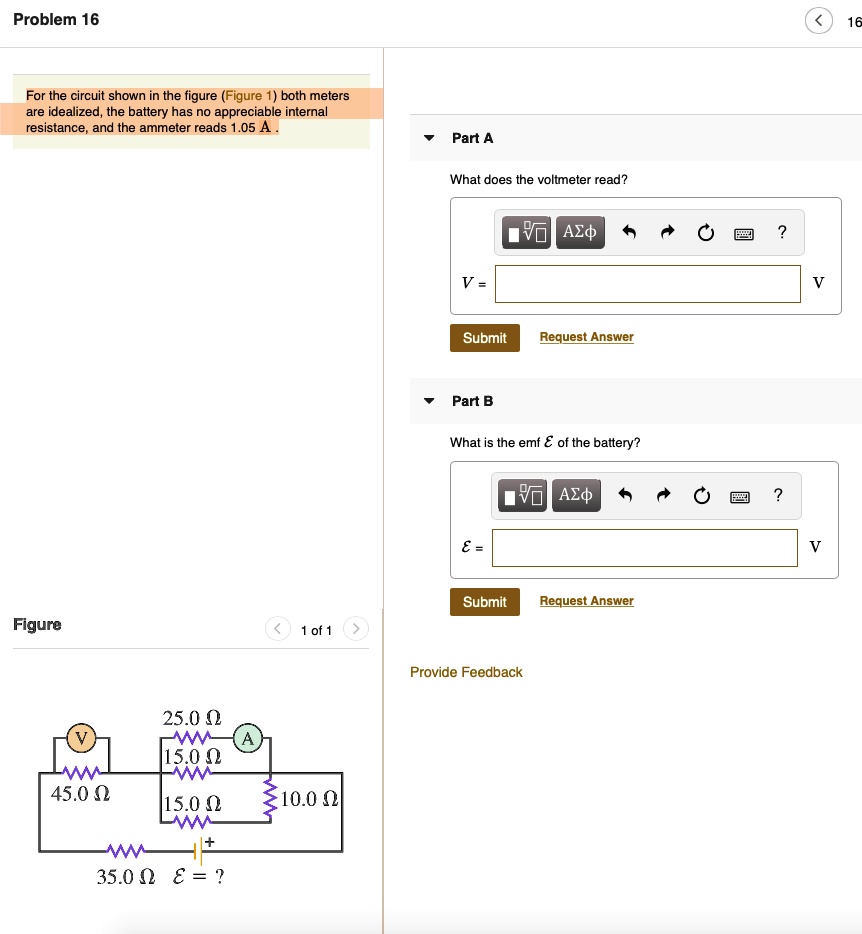862x934 pixels.
Task: Collapse the Part B section
Action: click(x=428, y=400)
